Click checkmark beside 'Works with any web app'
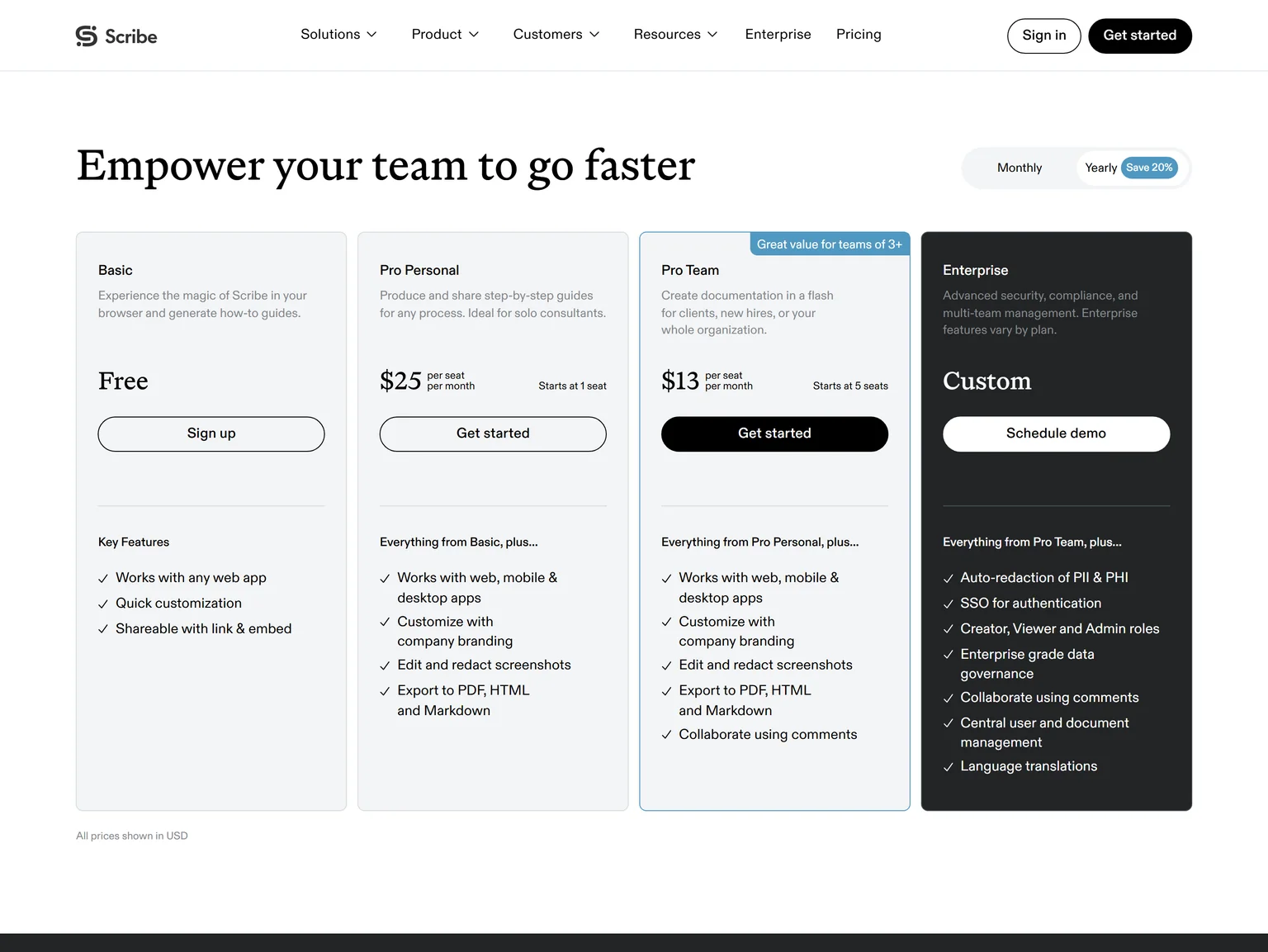 (x=103, y=579)
